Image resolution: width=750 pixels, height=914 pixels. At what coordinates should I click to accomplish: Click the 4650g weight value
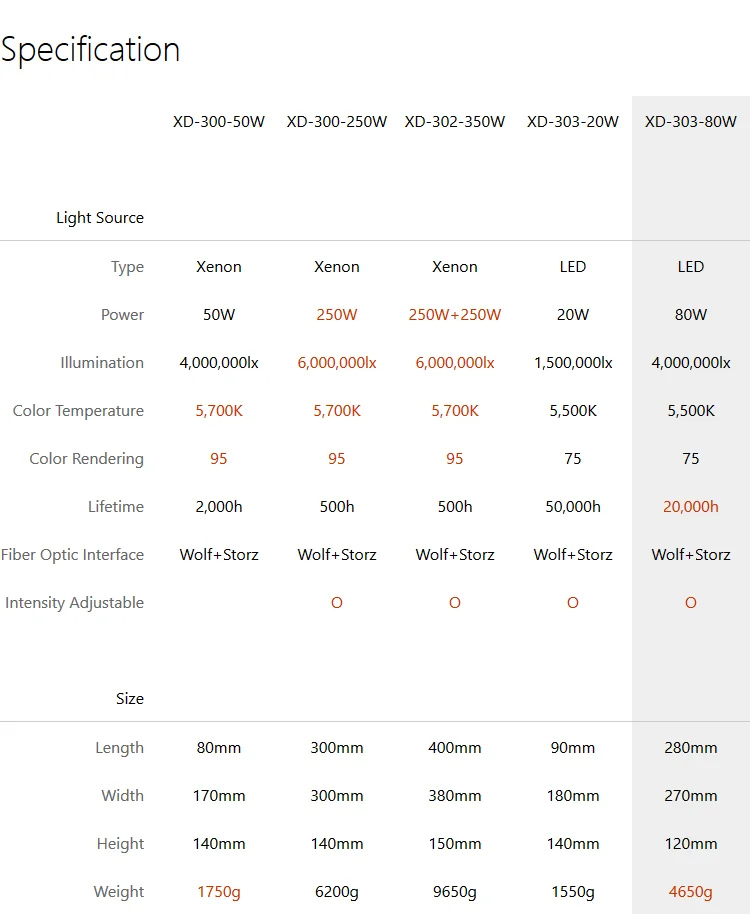(x=691, y=892)
